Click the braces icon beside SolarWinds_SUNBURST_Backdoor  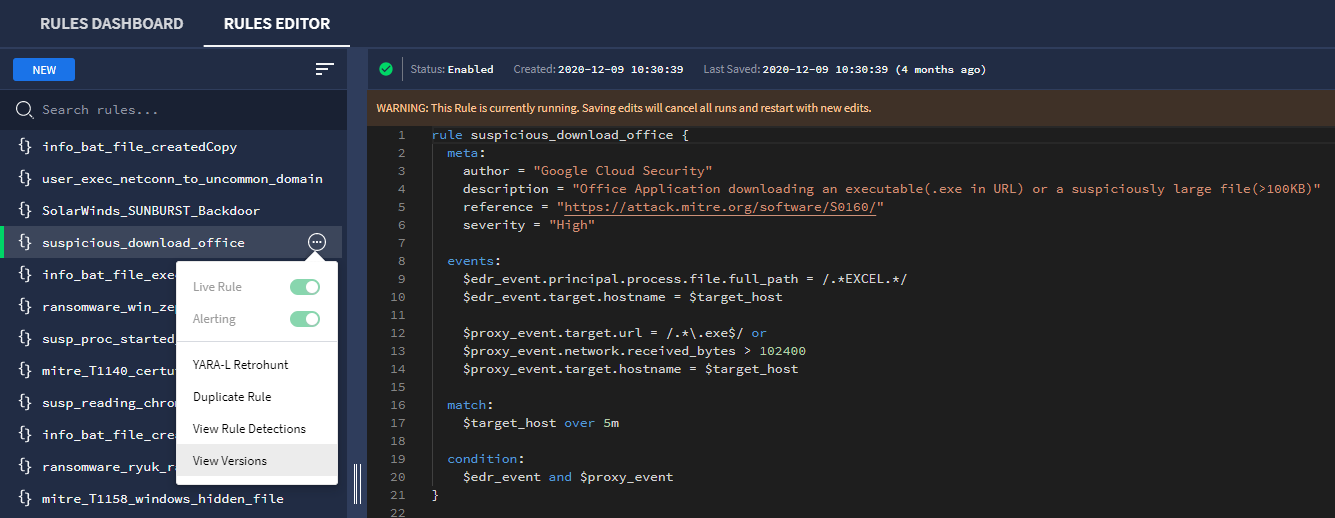click(x=25, y=211)
